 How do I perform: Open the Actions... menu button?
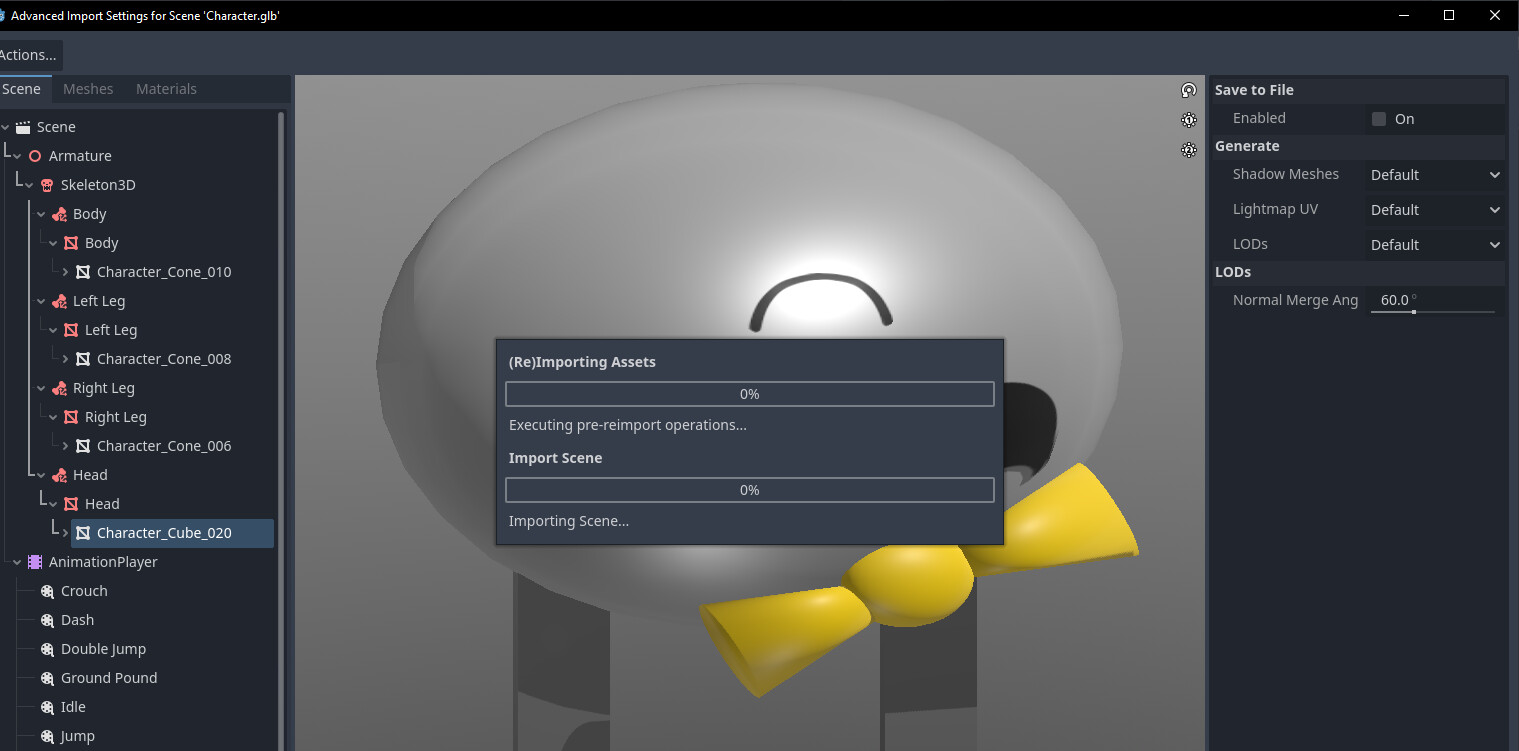29,55
